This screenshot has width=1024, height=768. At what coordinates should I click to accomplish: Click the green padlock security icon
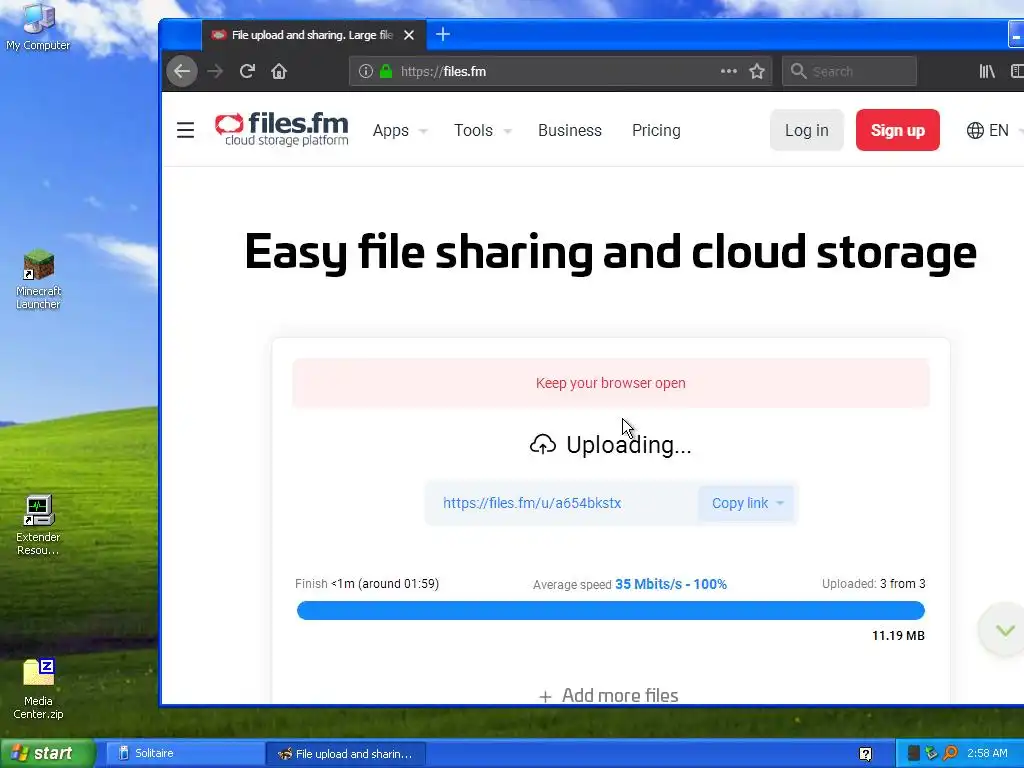[386, 71]
